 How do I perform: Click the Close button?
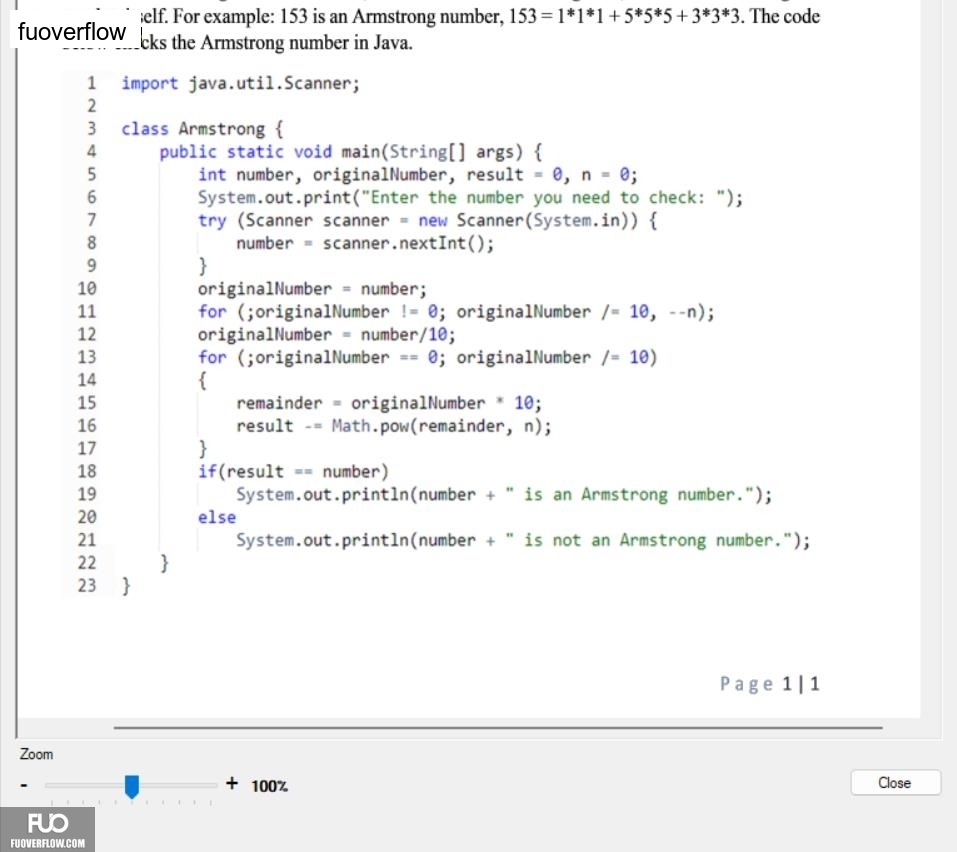(x=895, y=782)
